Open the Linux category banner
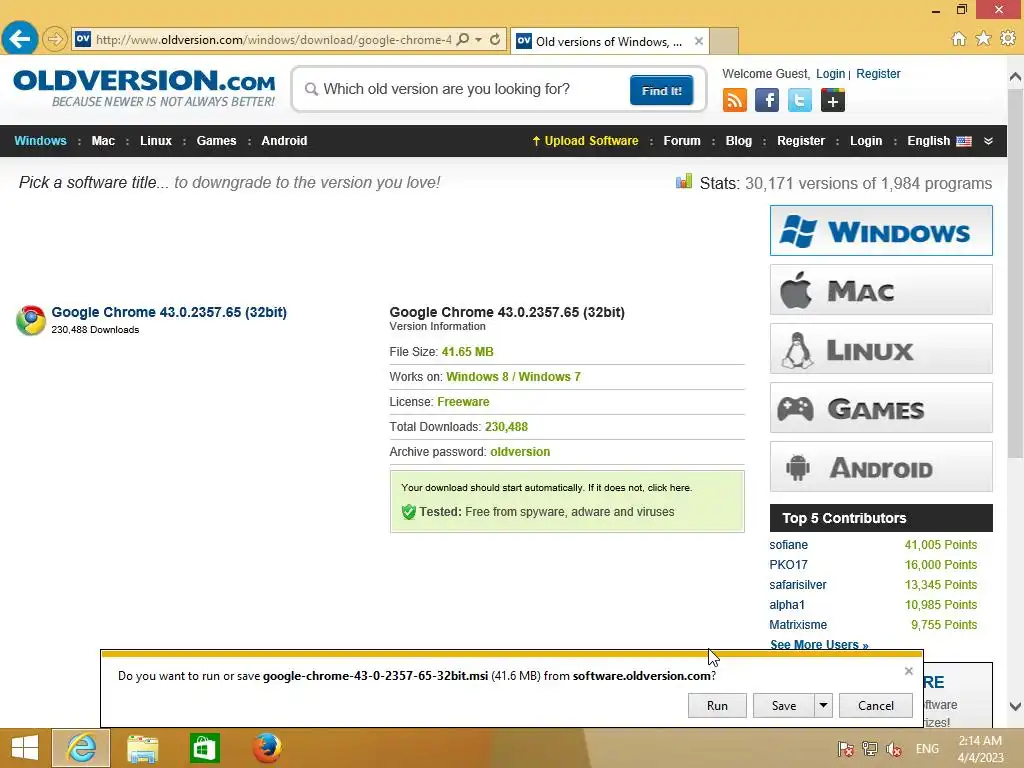The image size is (1024, 768). coord(881,349)
